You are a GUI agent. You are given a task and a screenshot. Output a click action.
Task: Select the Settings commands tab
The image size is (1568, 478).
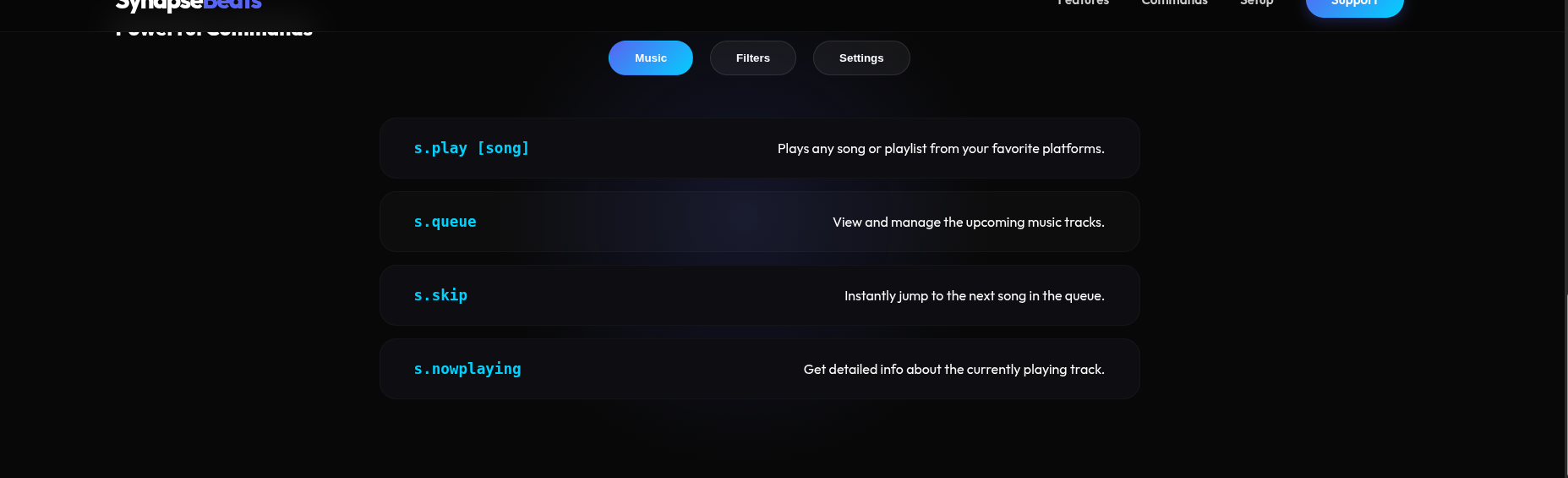click(860, 58)
